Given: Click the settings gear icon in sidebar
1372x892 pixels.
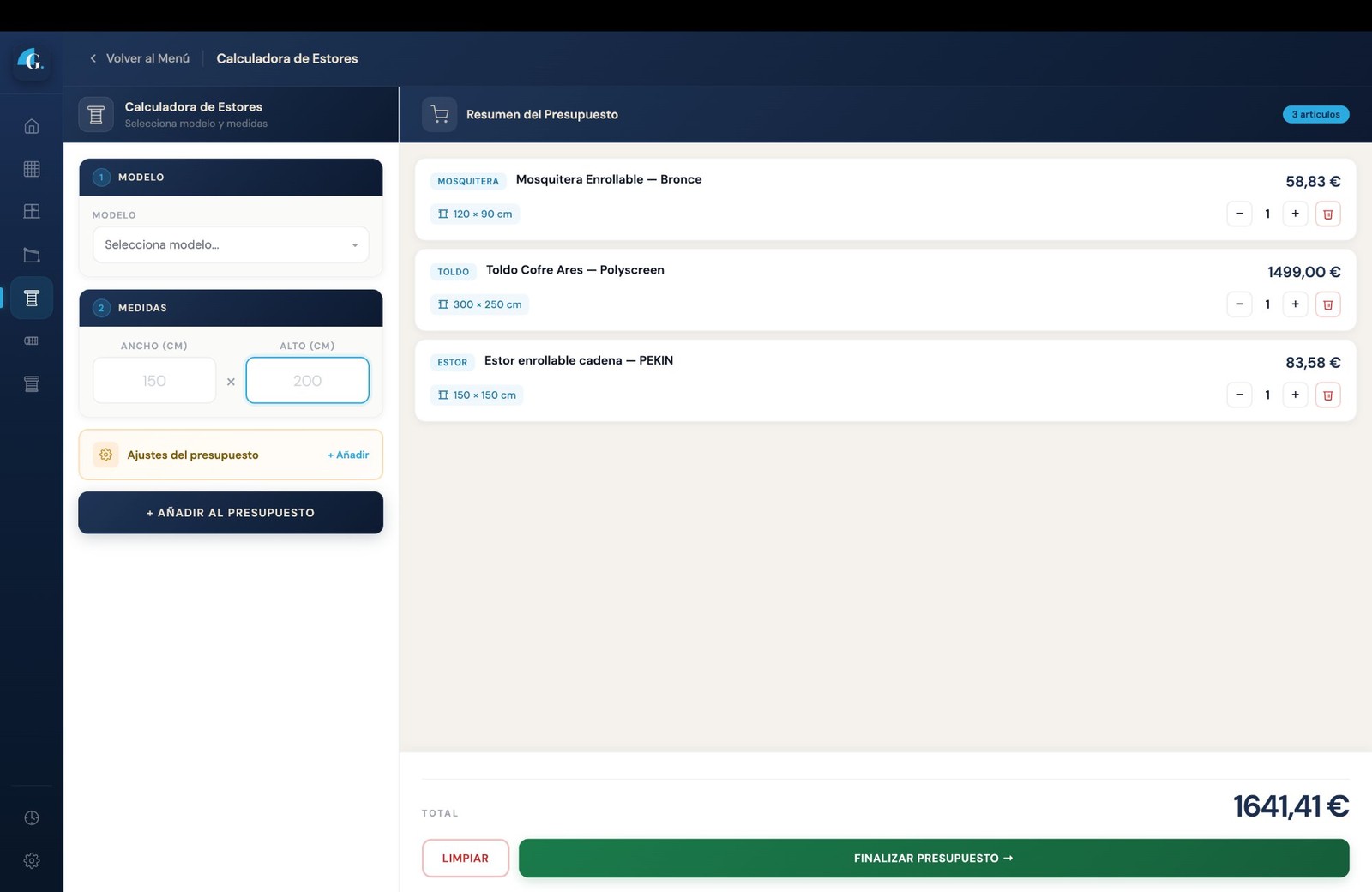Looking at the screenshot, I should [32, 860].
